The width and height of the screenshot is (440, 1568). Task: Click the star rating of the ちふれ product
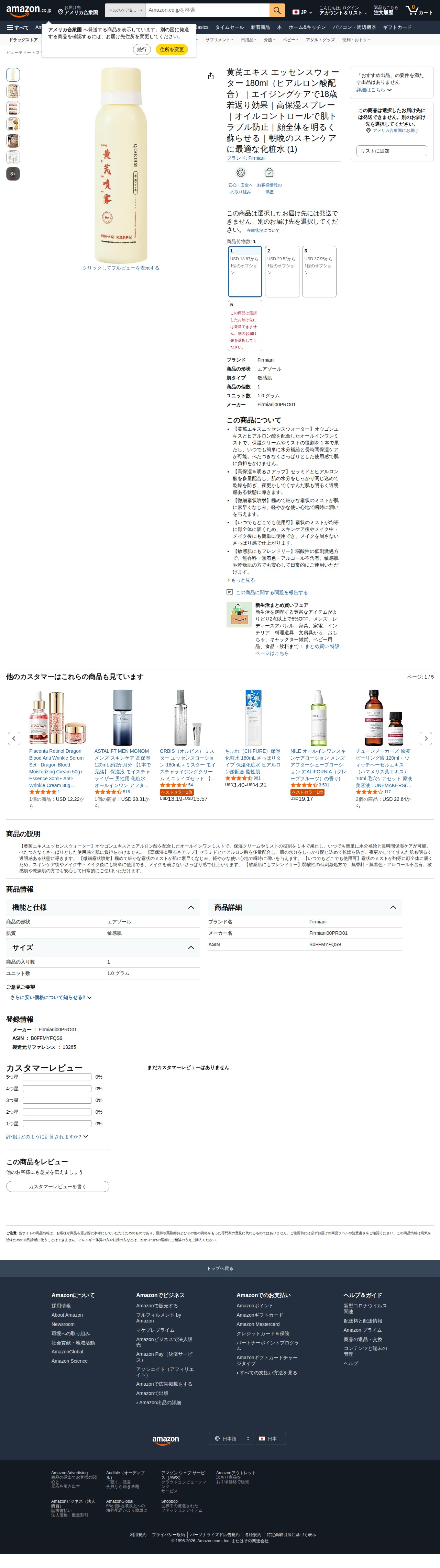coord(239,778)
